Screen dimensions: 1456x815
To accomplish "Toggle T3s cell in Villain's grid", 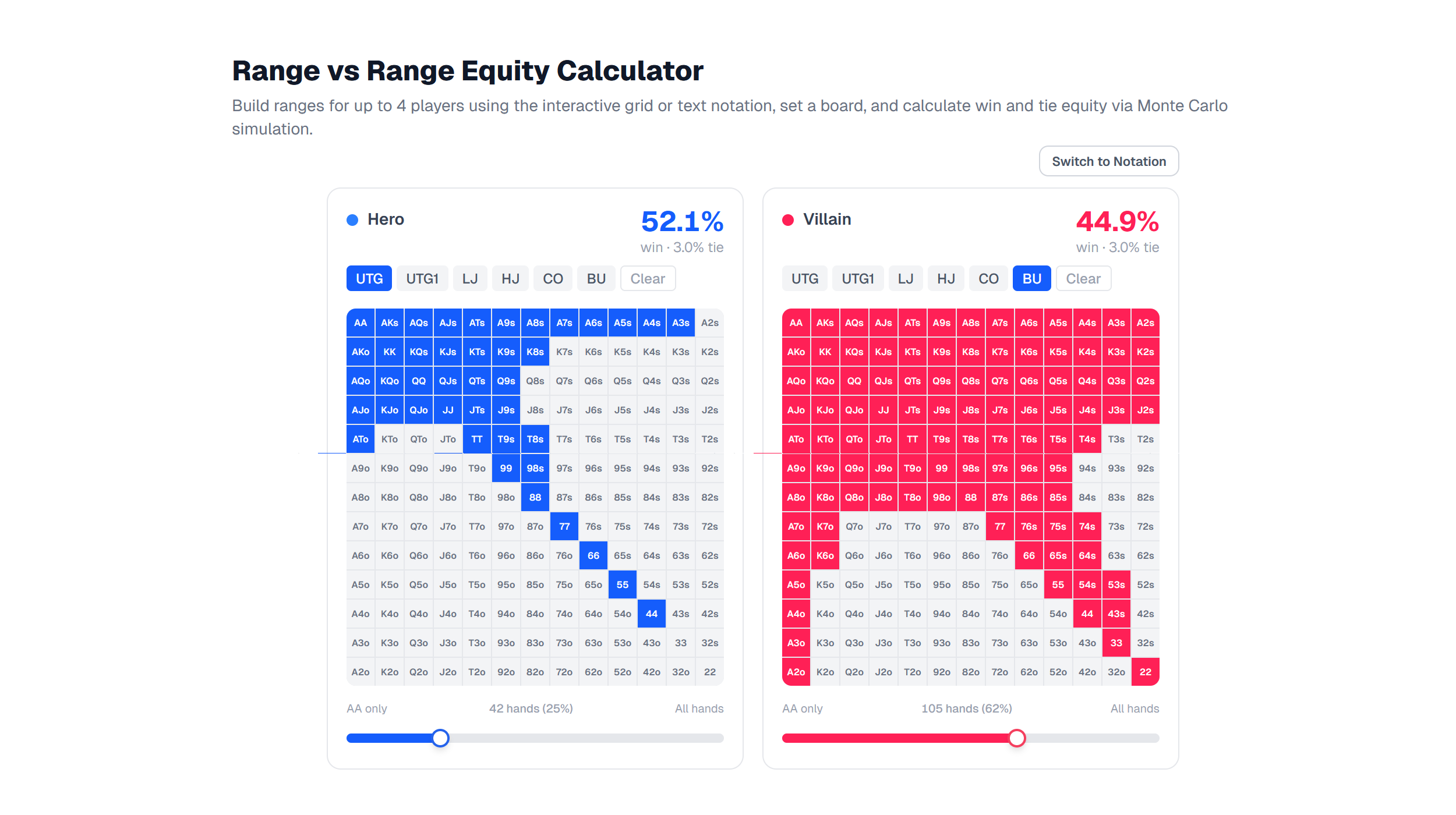I will click(1116, 440).
